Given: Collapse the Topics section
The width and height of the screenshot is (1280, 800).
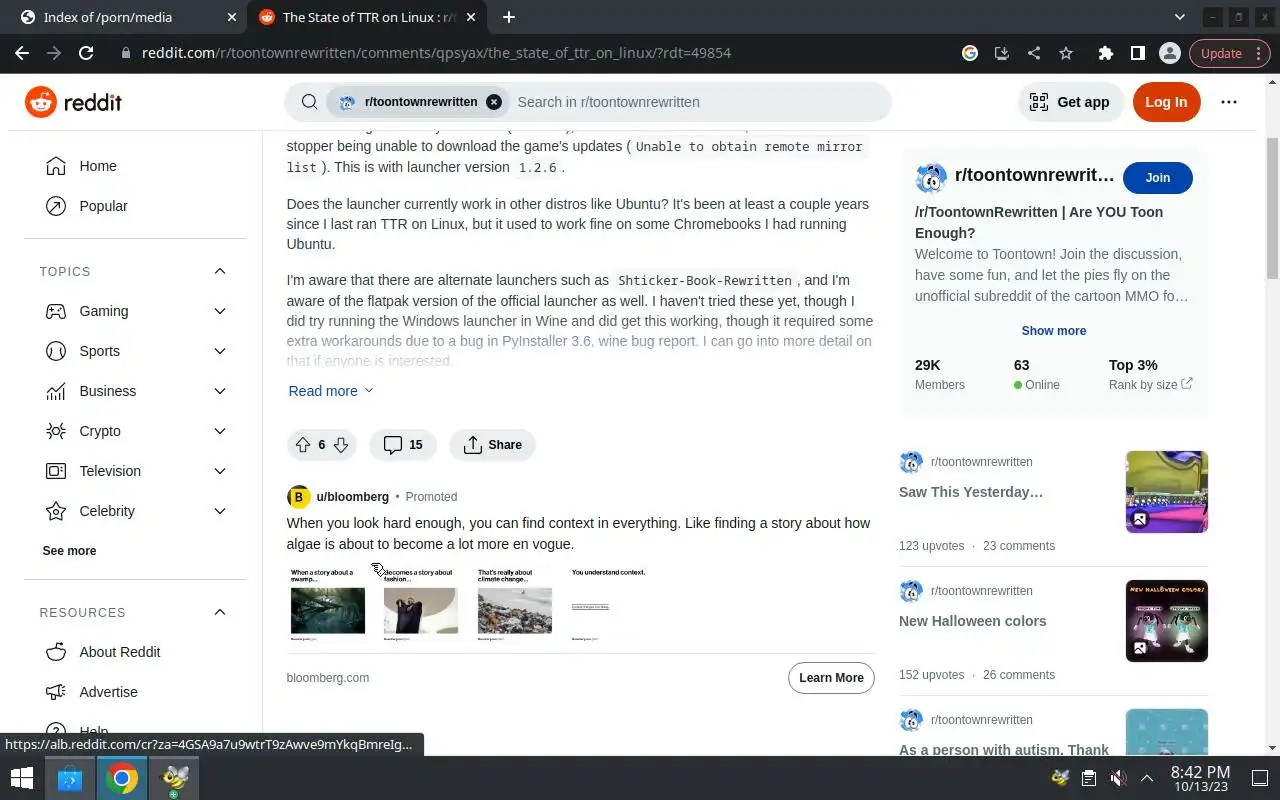Looking at the screenshot, I should 220,271.
